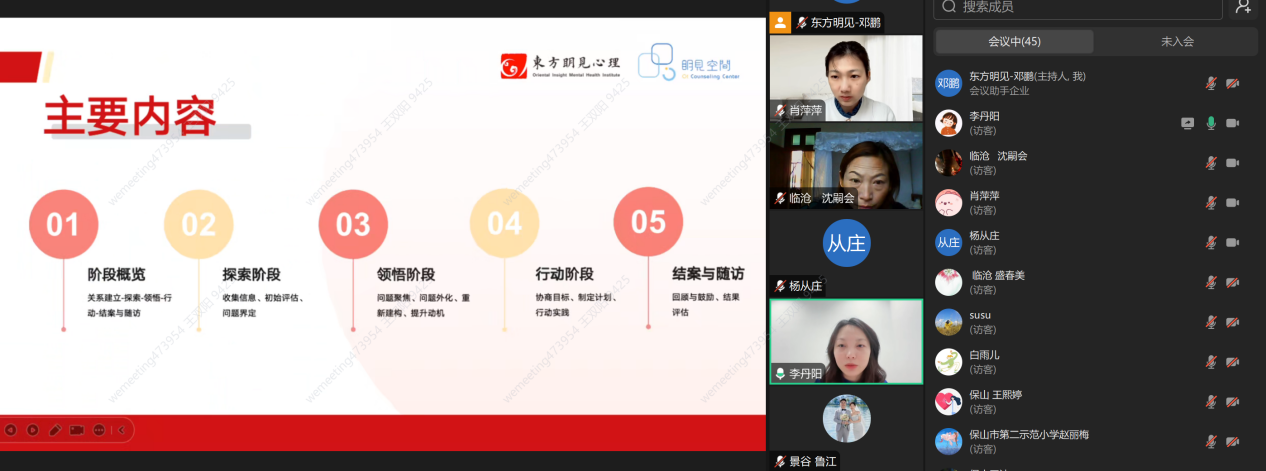Switch to the 会议中(45) tab
Image resolution: width=1266 pixels, height=471 pixels.
coord(1014,41)
